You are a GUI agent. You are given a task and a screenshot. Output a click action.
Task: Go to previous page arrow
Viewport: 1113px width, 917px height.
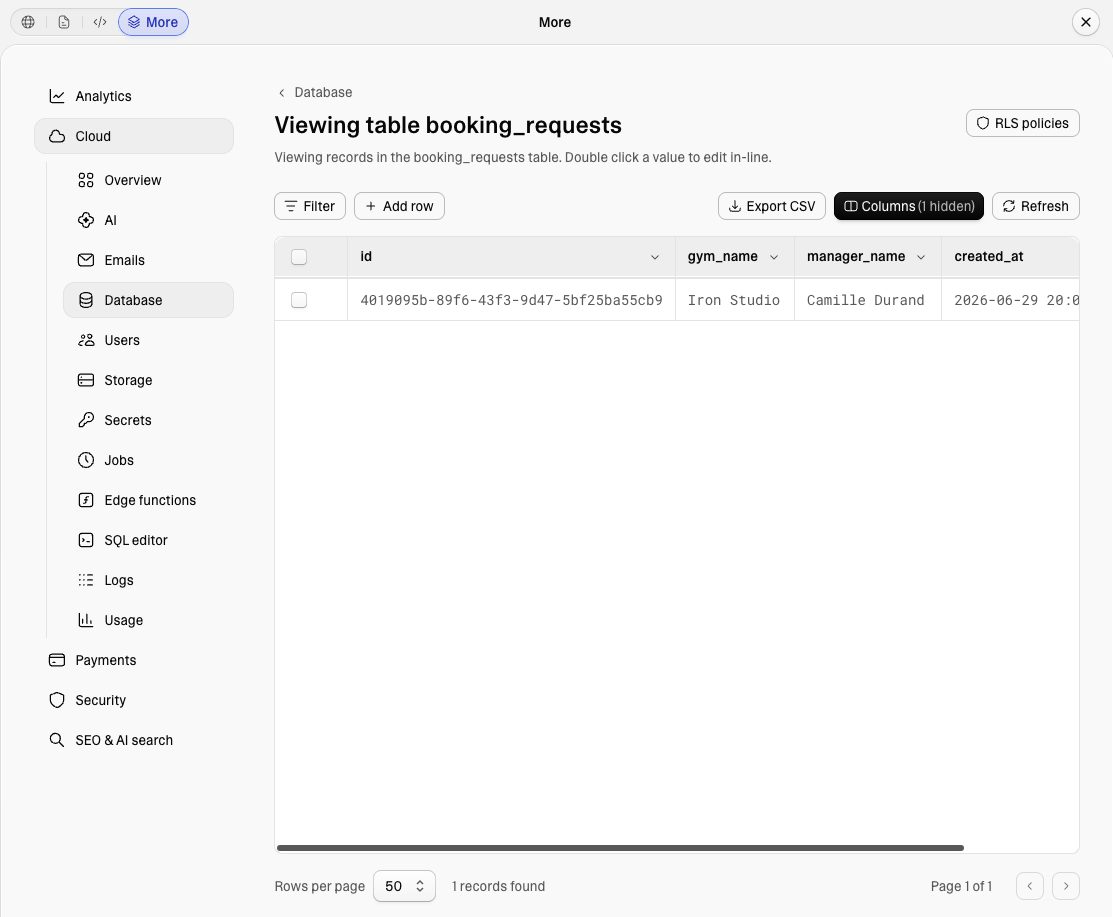point(1029,886)
